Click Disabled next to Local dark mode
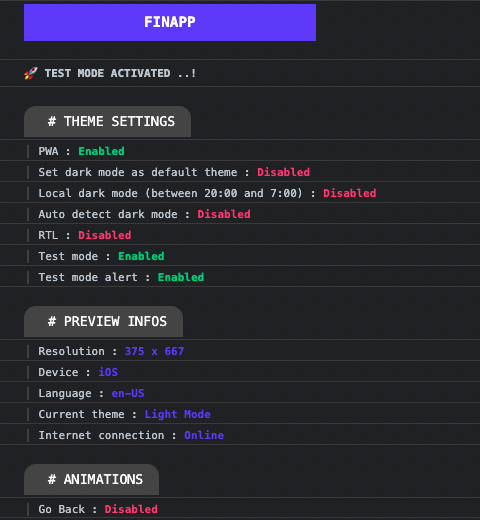Image resolution: width=480 pixels, height=520 pixels. coord(350,193)
